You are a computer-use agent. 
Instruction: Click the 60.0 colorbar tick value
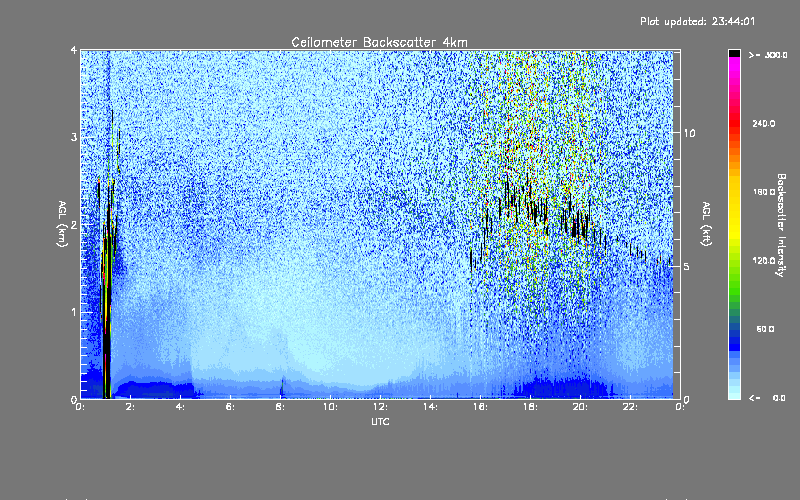click(x=765, y=329)
